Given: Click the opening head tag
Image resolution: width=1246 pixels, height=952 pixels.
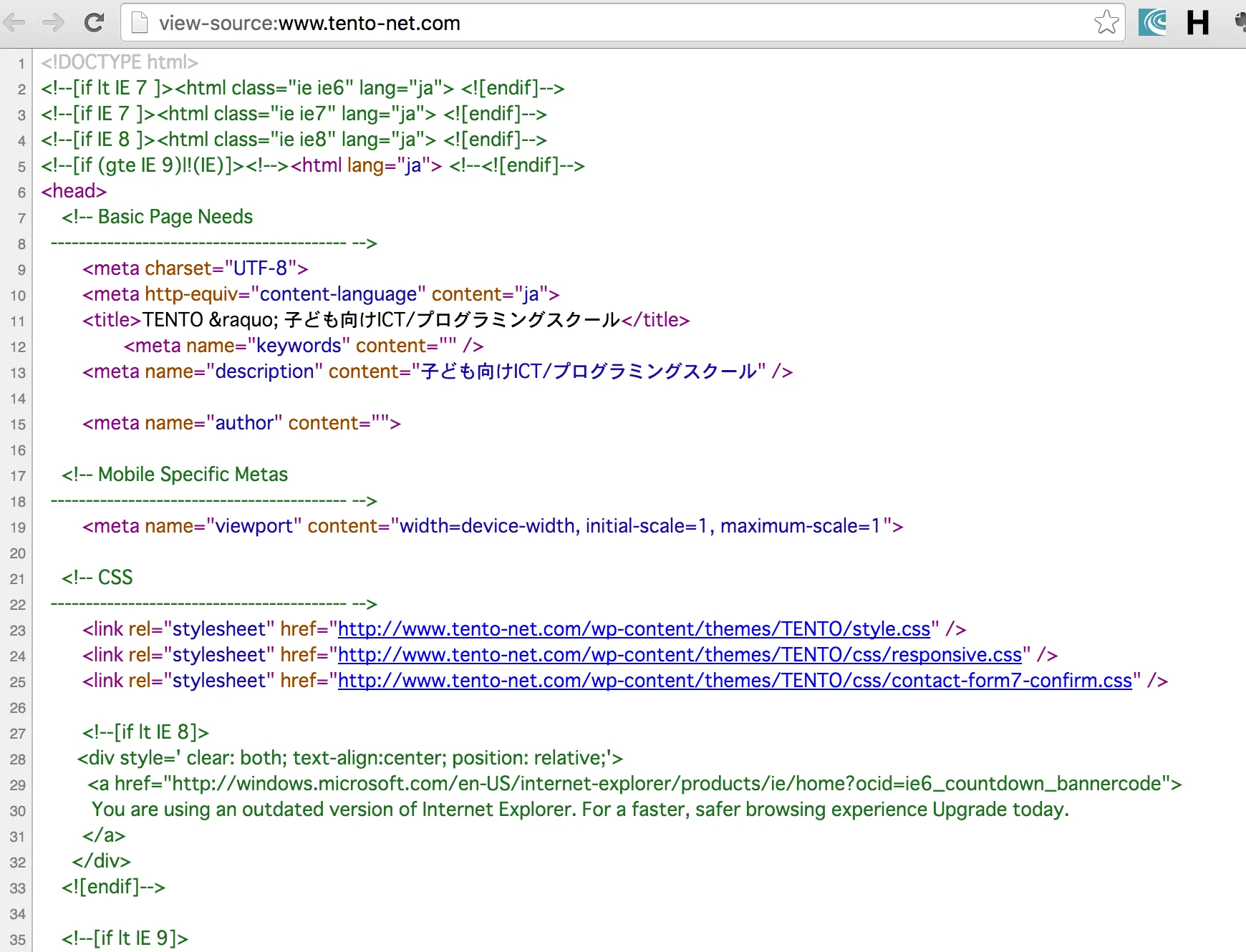Looking at the screenshot, I should (x=74, y=191).
